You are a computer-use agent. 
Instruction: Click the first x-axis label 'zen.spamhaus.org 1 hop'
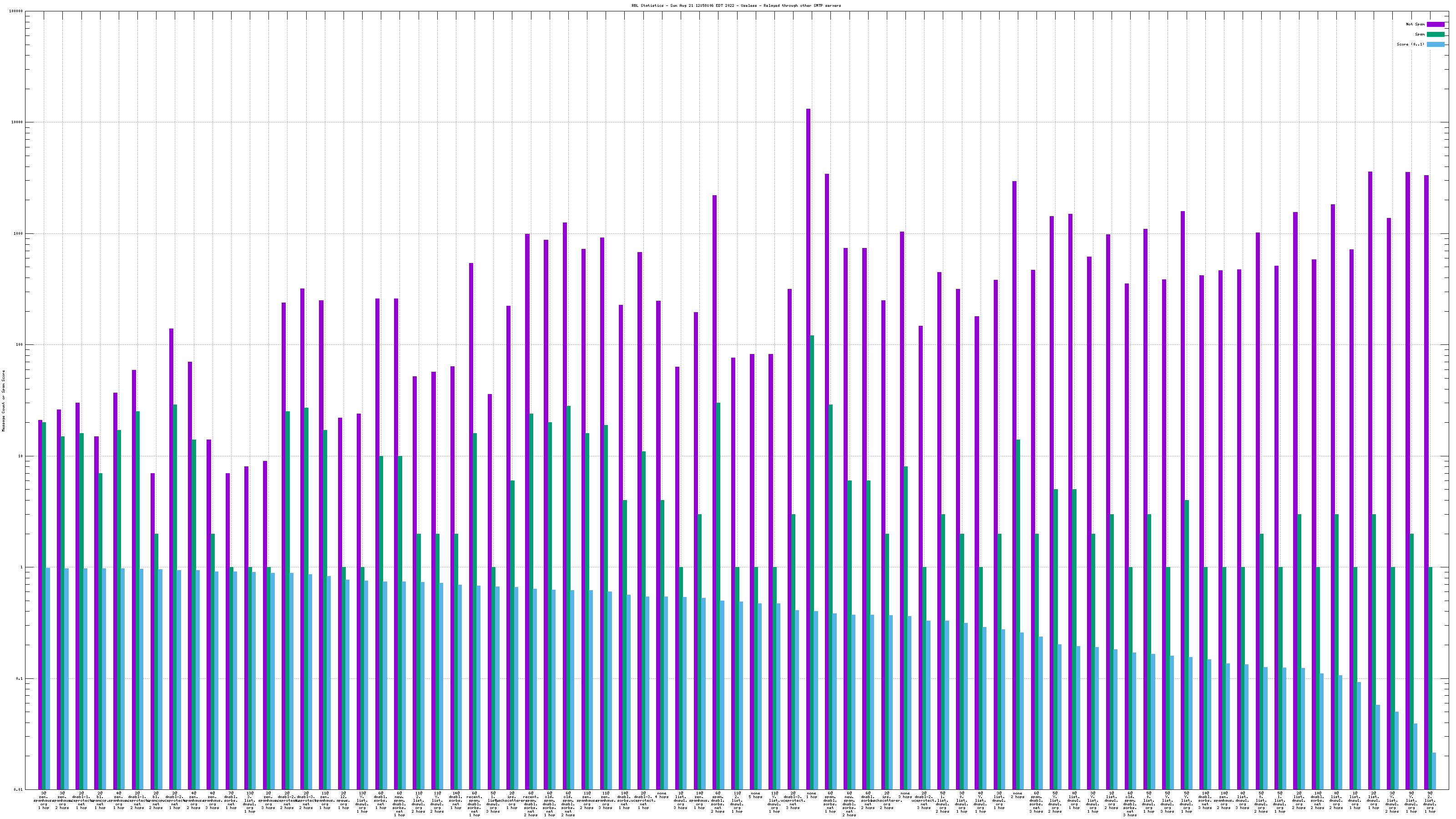[44, 800]
